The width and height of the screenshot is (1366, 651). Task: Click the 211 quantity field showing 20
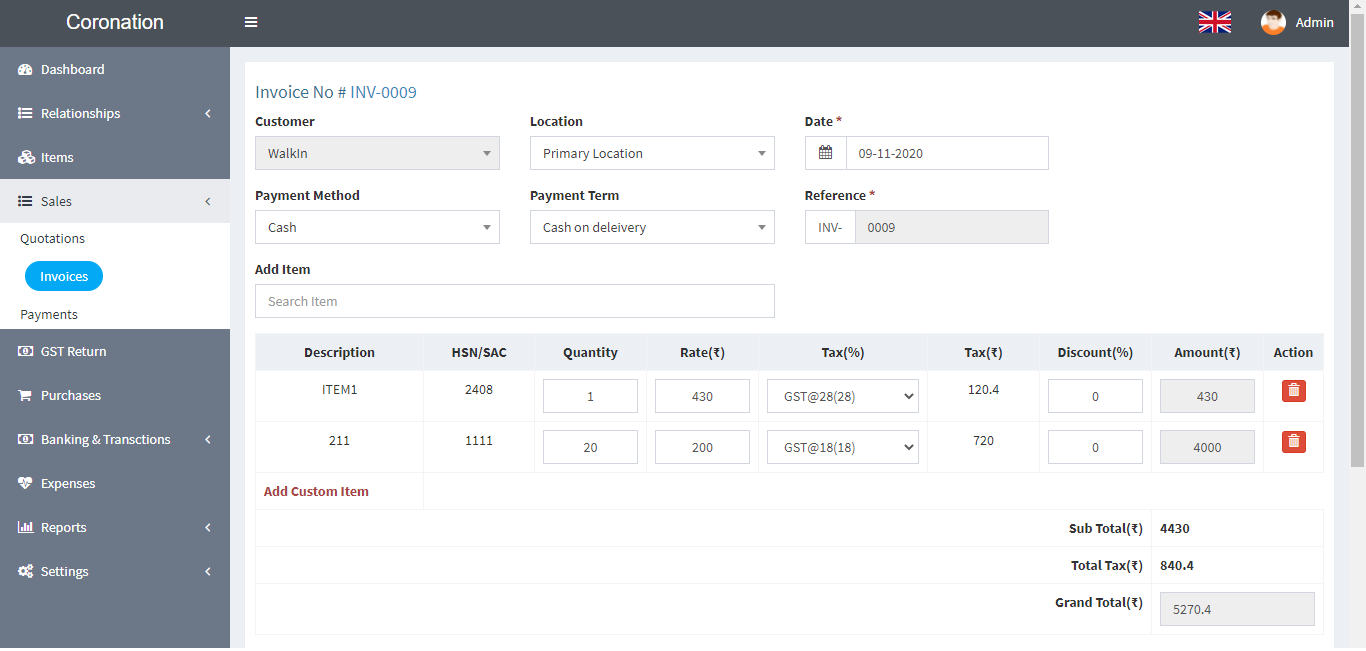(x=590, y=447)
